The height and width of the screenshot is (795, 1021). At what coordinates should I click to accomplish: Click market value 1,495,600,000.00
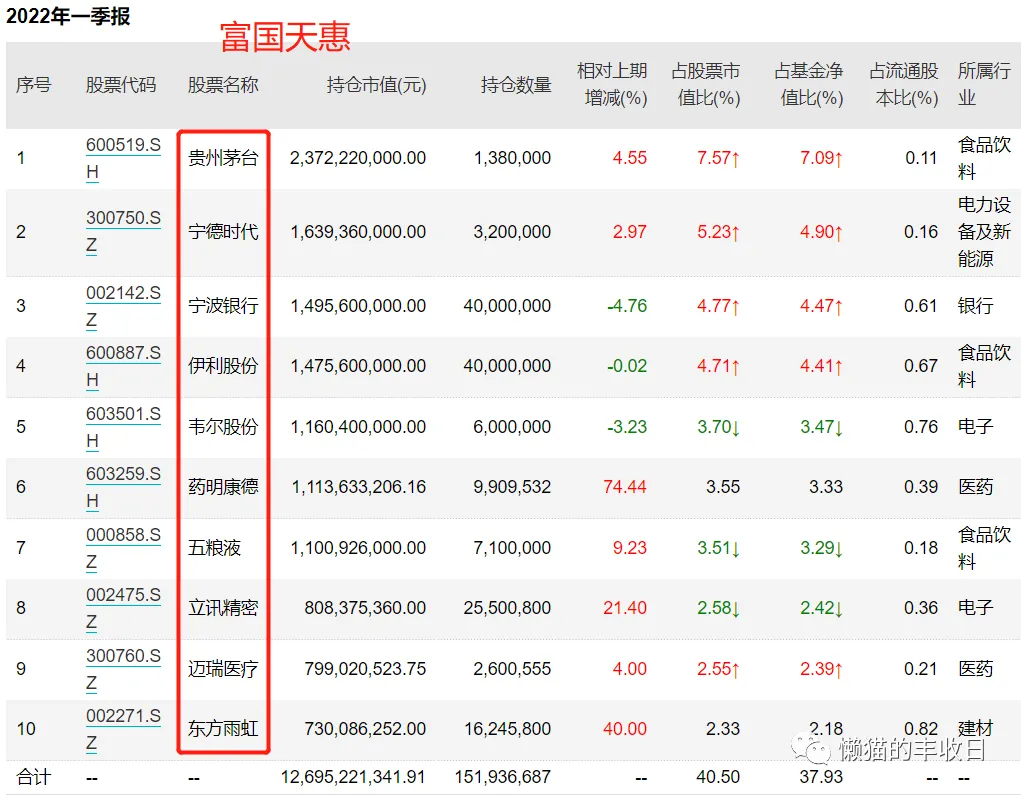[358, 306]
